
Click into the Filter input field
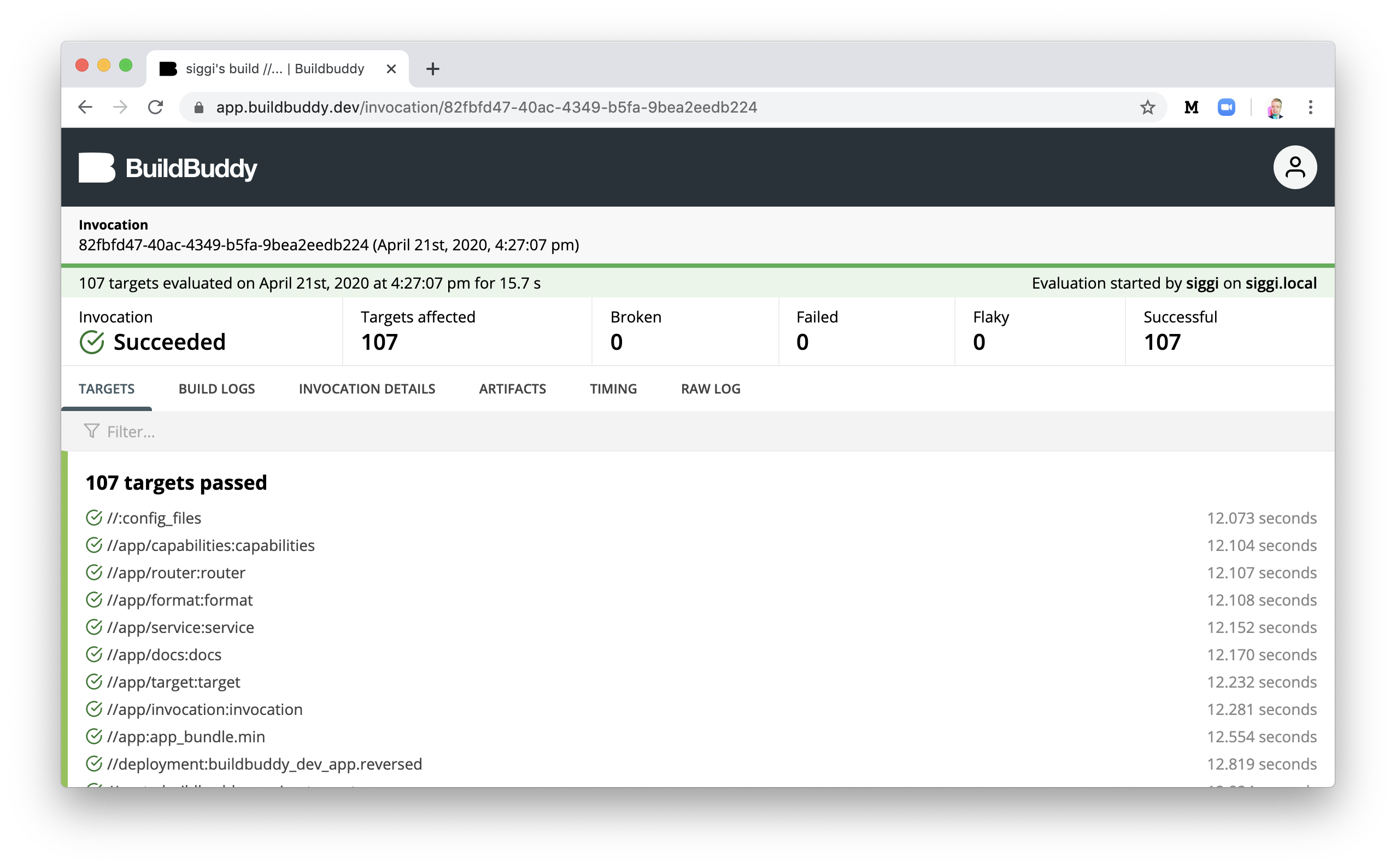coord(697,431)
